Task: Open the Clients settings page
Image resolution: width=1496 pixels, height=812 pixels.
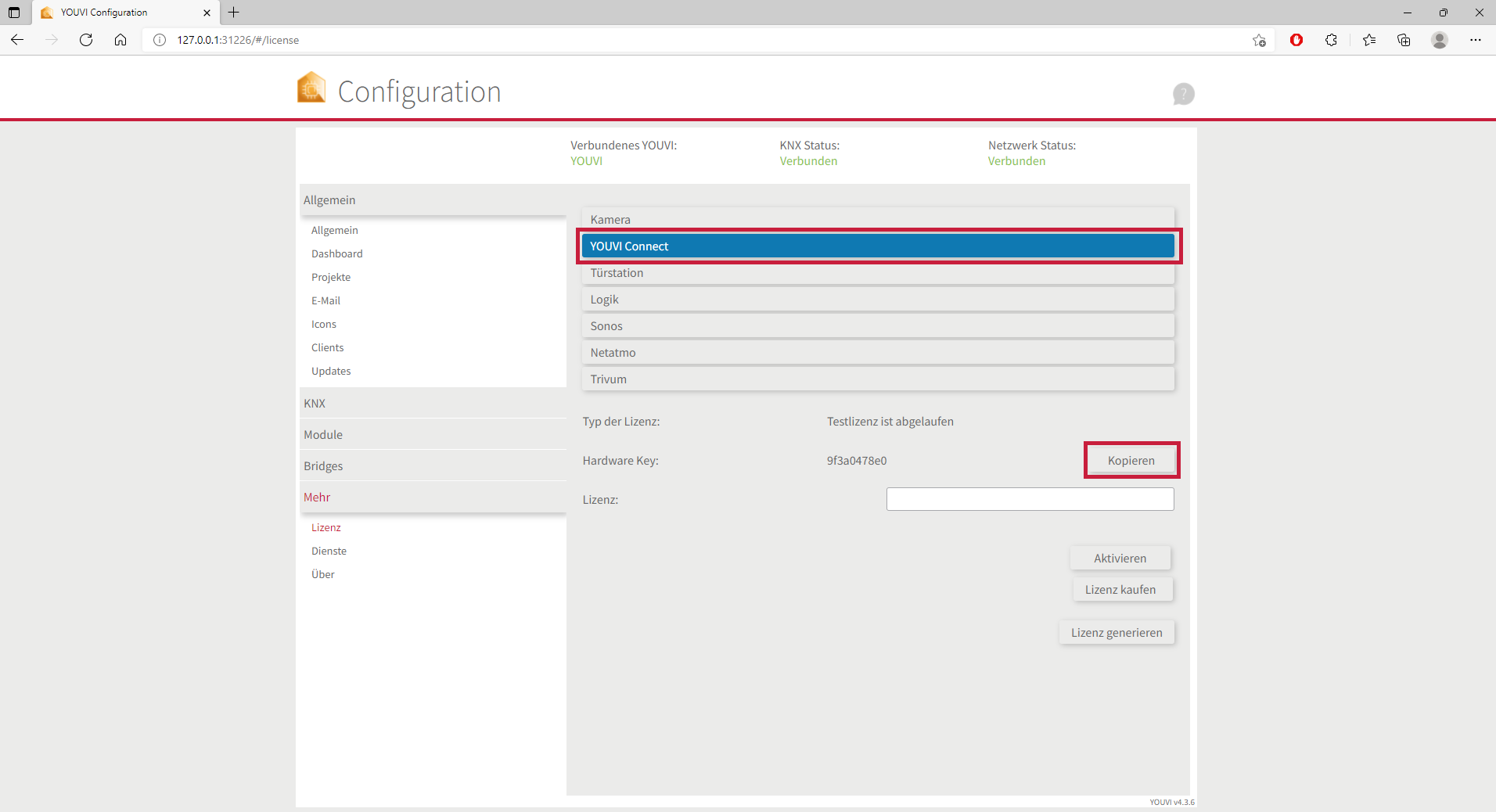Action: click(328, 347)
